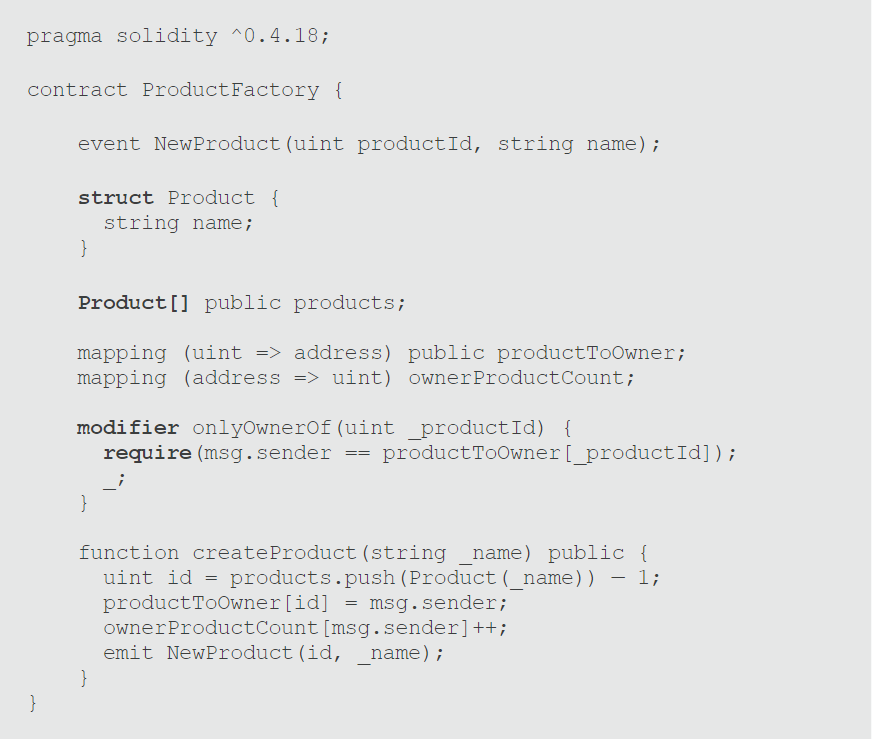Click productToOwner in the mapping declaration
This screenshot has width=872, height=739.
pos(591,353)
